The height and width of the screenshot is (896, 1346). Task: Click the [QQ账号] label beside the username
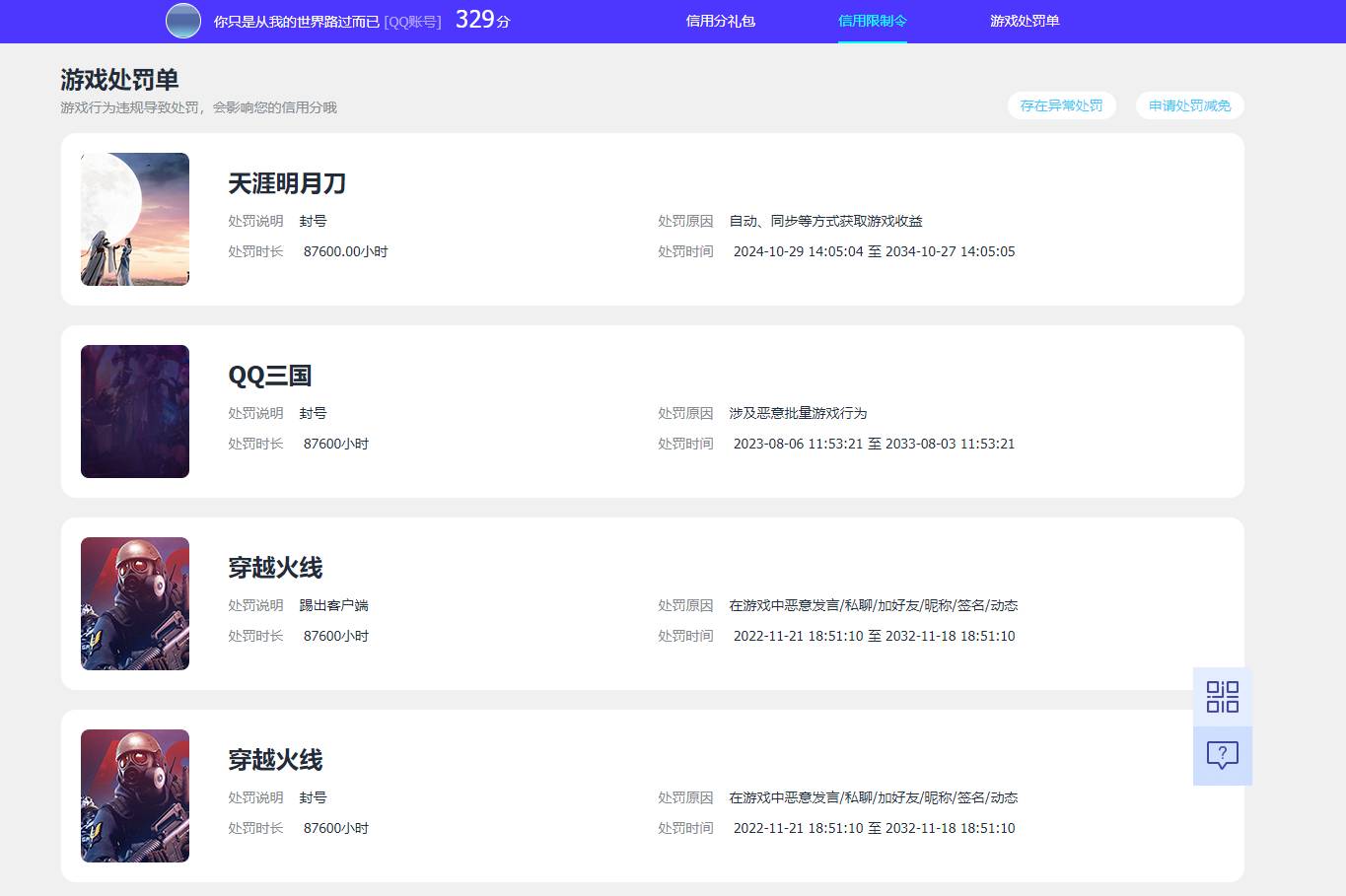pos(412,21)
